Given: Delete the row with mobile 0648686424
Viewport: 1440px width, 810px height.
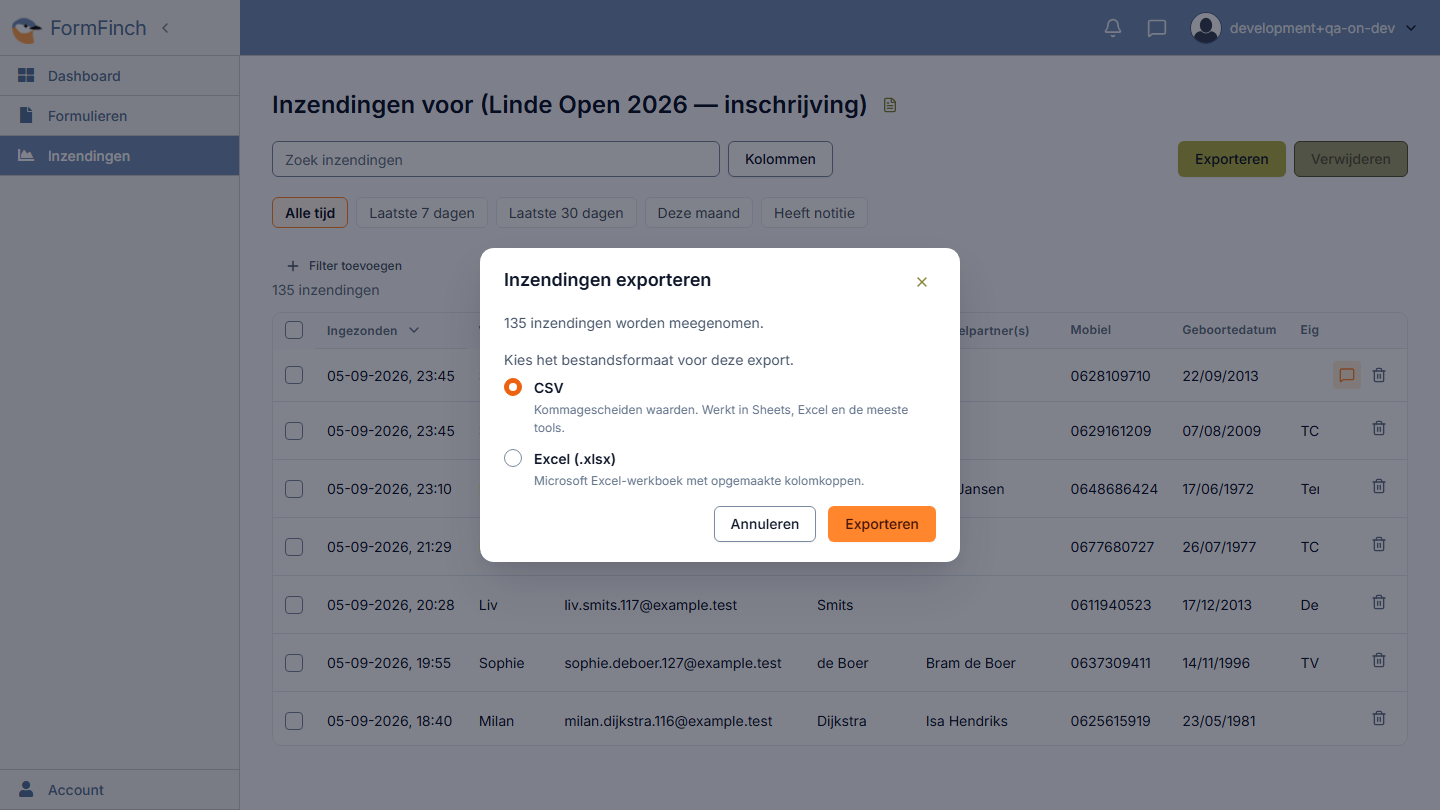Looking at the screenshot, I should click(1379, 487).
